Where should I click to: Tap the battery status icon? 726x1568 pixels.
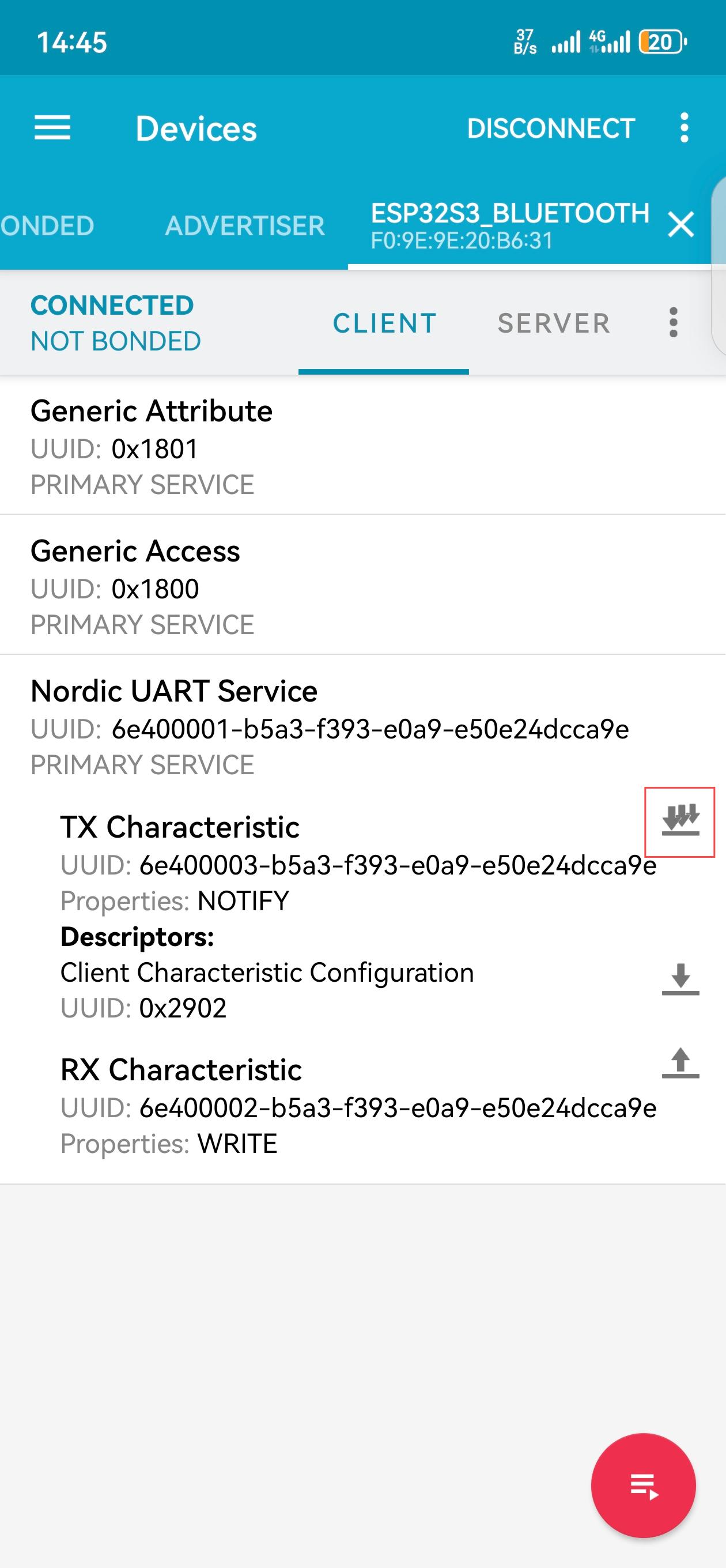(x=662, y=42)
